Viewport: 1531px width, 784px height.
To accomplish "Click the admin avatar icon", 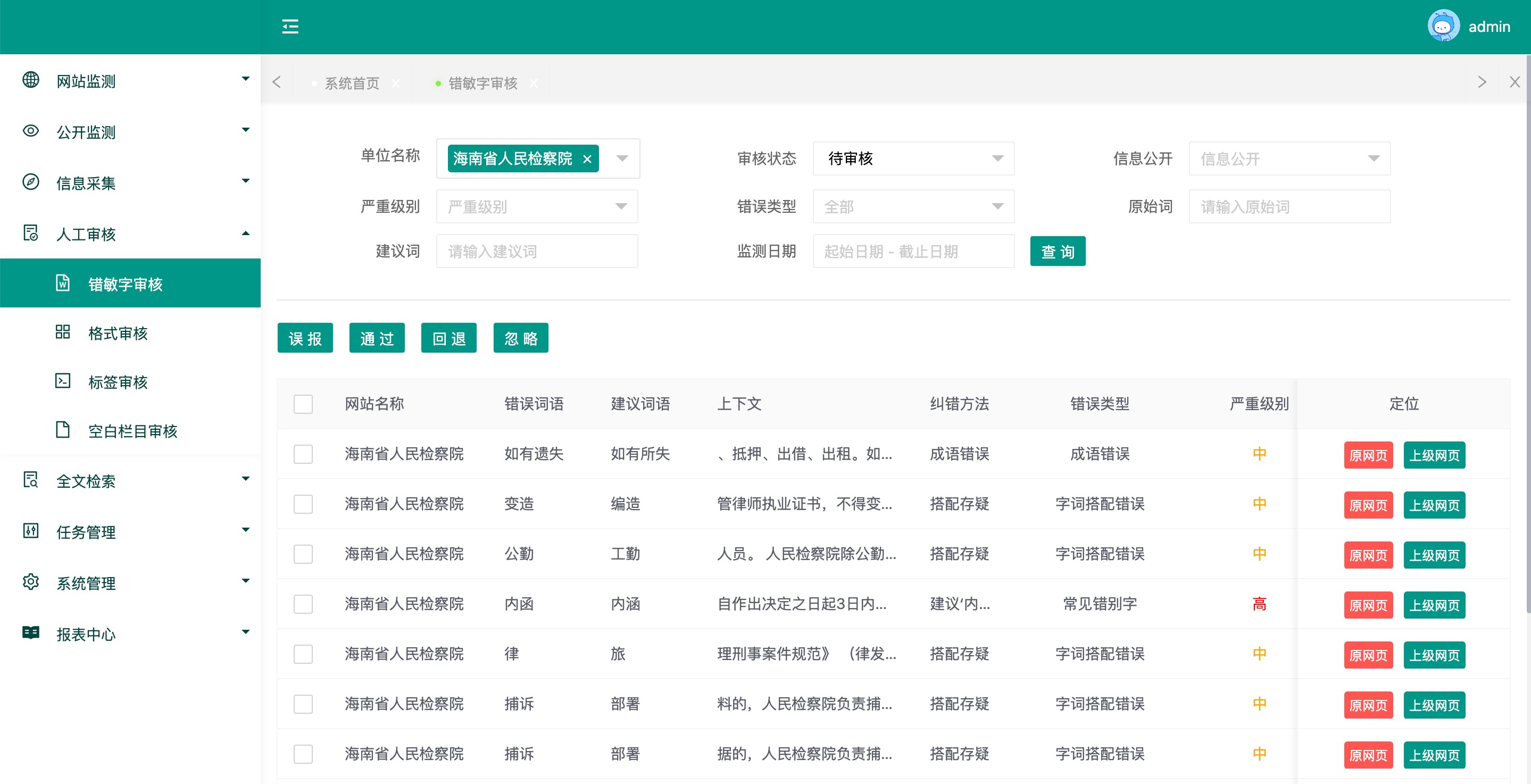I will tap(1443, 26).
